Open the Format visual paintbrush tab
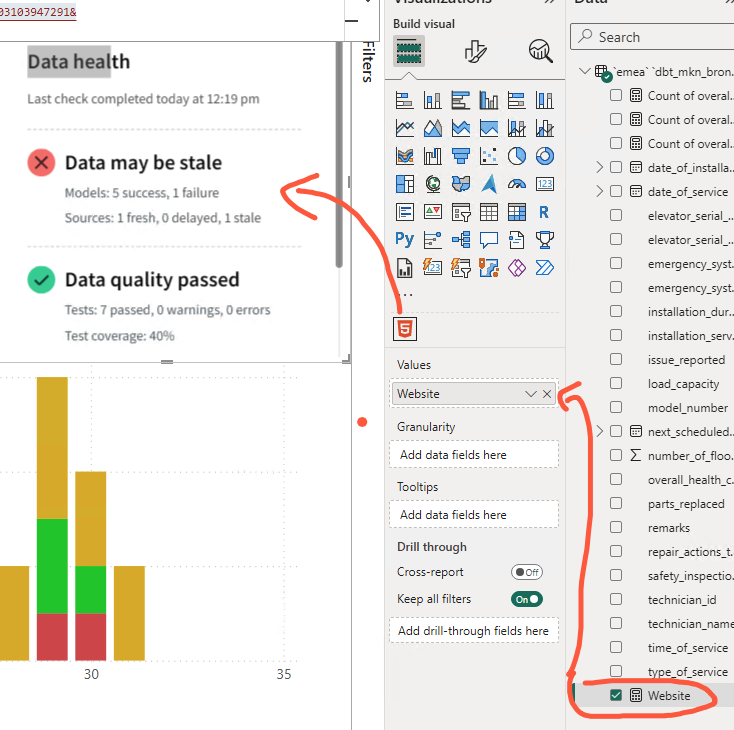Viewport: 734px width, 730px height. pyautogui.click(x=475, y=51)
